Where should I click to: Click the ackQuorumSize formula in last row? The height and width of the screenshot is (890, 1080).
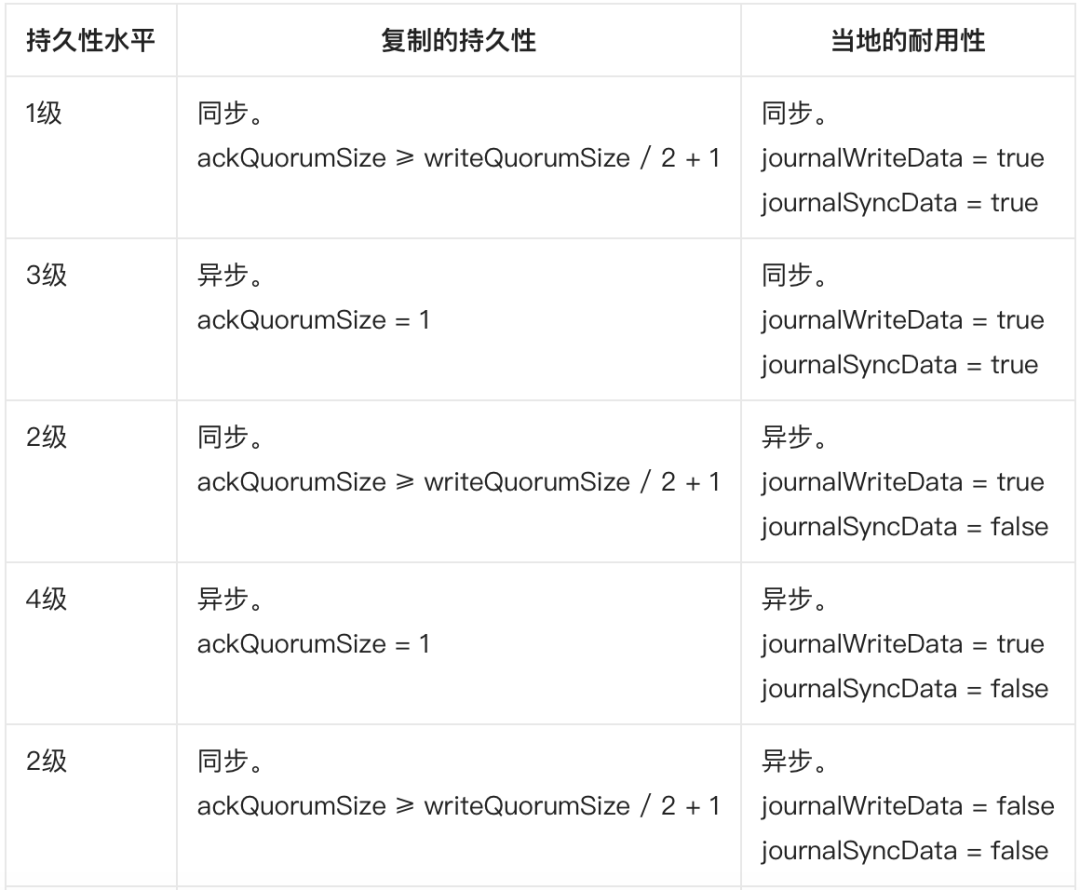pyautogui.click(x=458, y=806)
